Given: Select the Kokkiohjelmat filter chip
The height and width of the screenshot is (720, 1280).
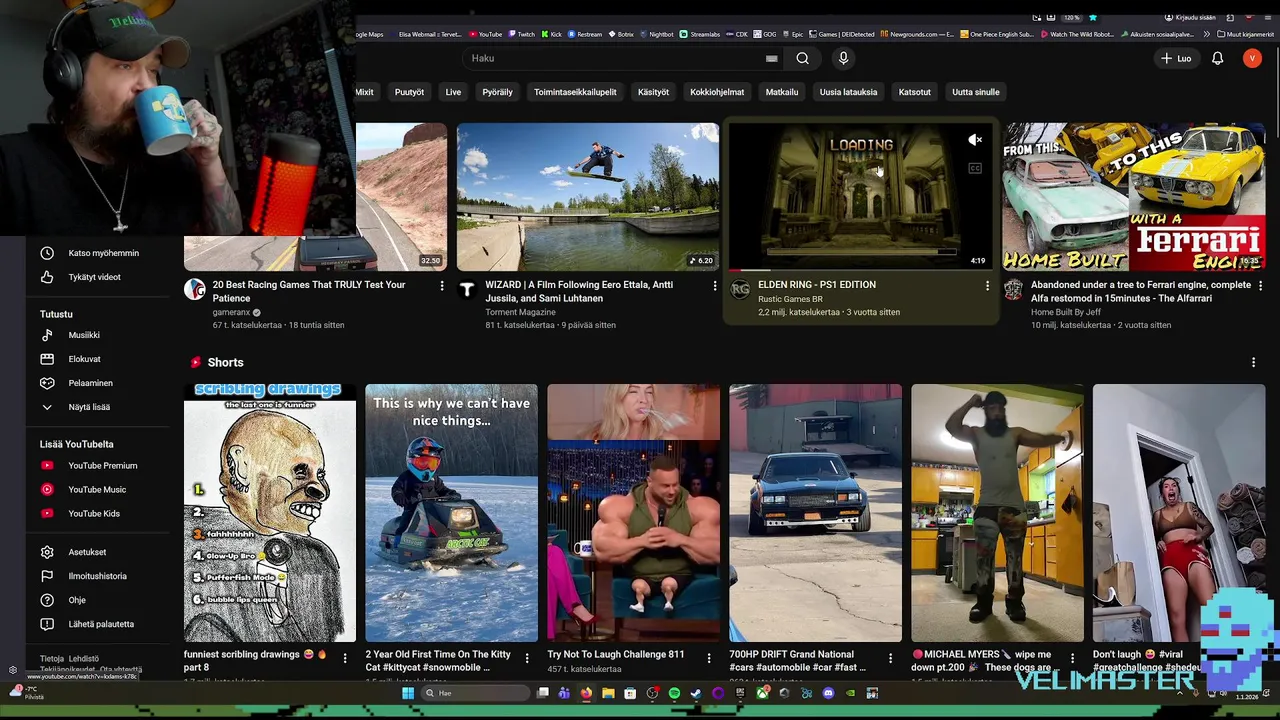Looking at the screenshot, I should [717, 92].
